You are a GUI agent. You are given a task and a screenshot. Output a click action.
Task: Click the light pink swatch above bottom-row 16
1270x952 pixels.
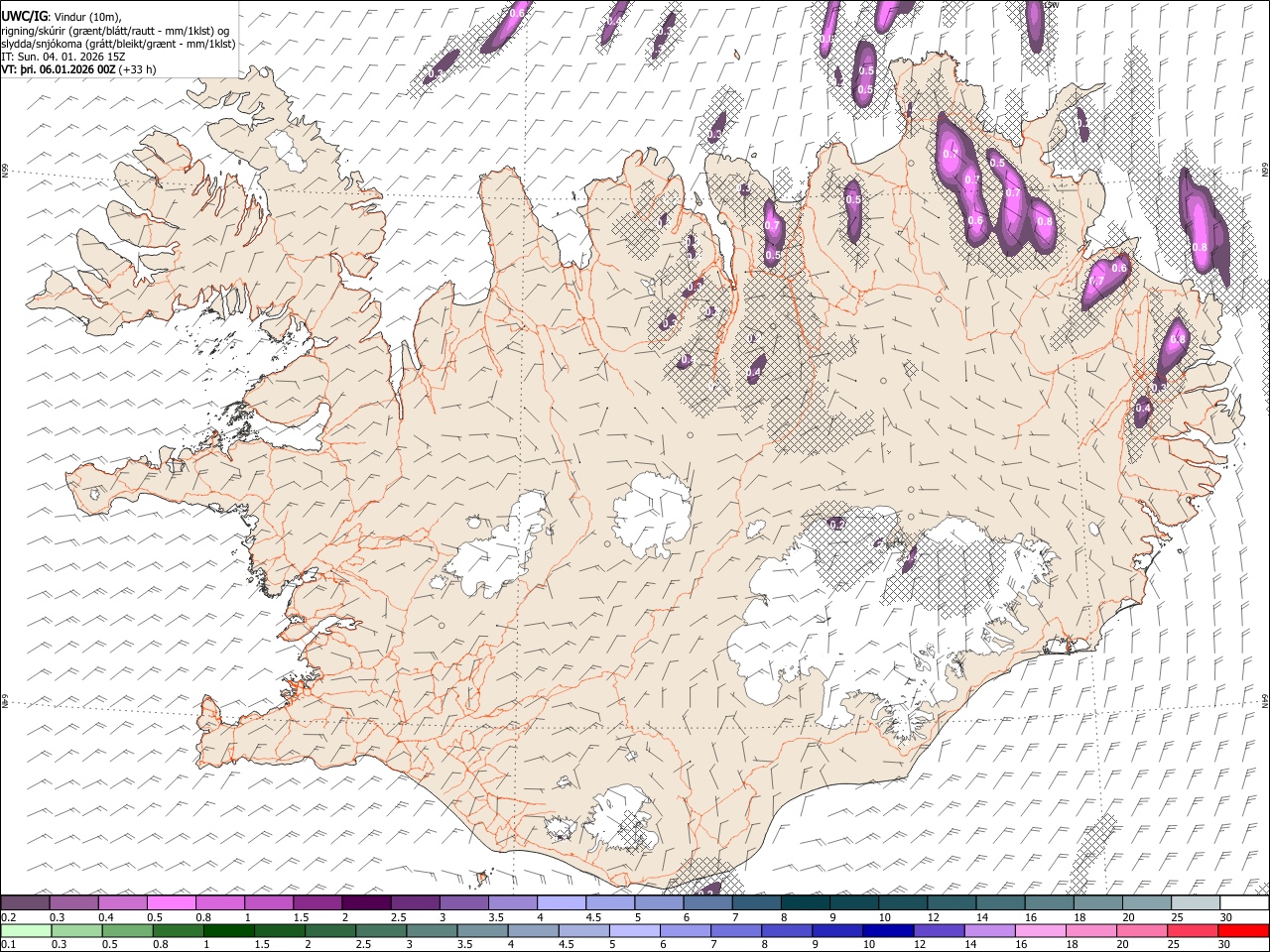click(1040, 930)
